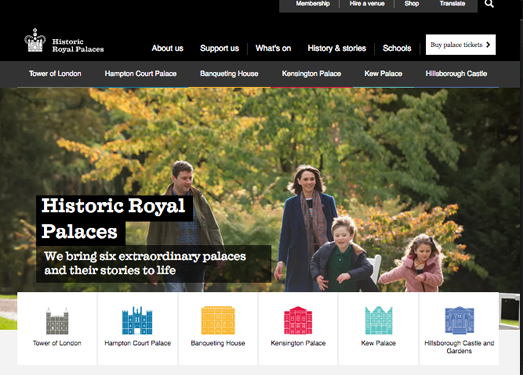Select Tower of London in palace bar
This screenshot has height=375, width=523.
pyautogui.click(x=55, y=74)
